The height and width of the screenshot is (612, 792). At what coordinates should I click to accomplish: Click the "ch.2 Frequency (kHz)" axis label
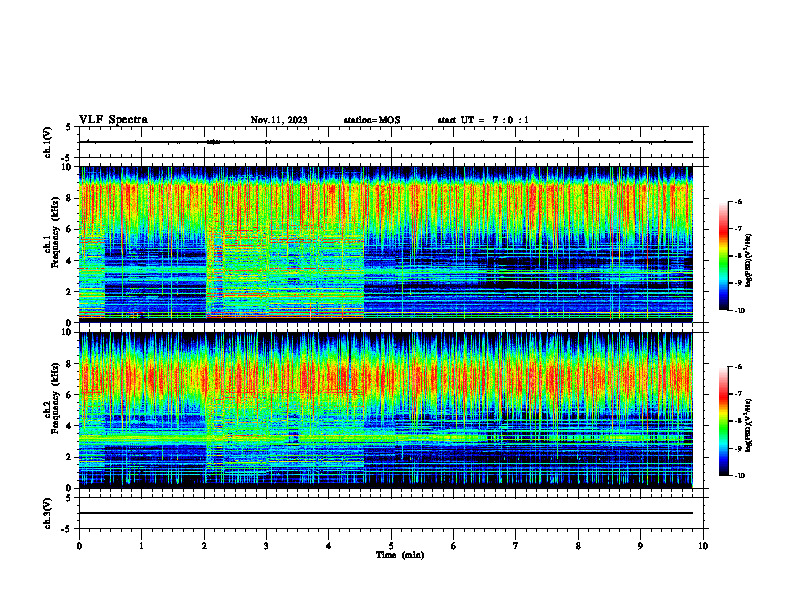(51, 398)
